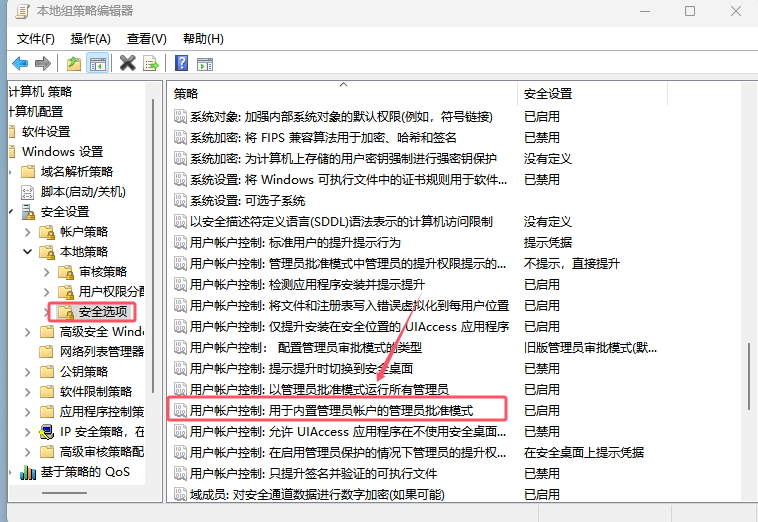
Task: Open the 文件(F) menu
Action: pos(36,38)
